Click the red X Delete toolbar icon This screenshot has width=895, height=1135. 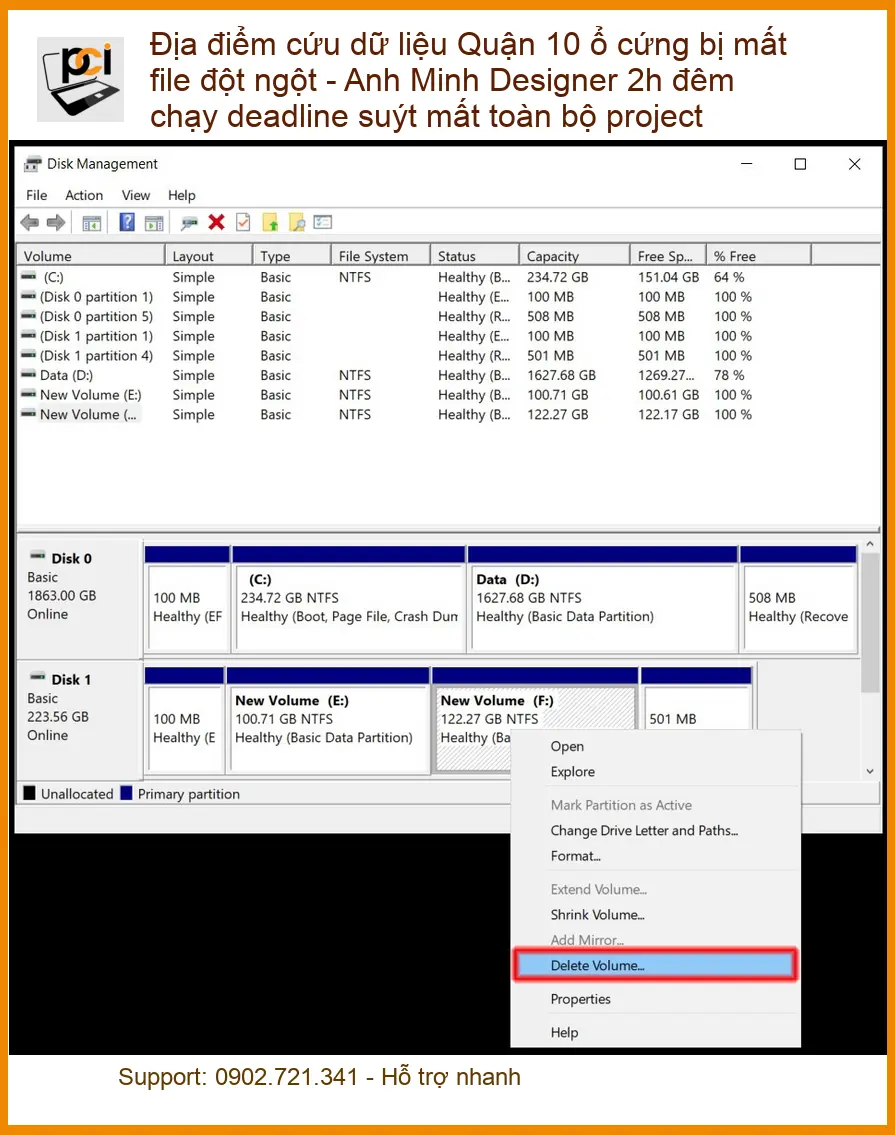(216, 222)
